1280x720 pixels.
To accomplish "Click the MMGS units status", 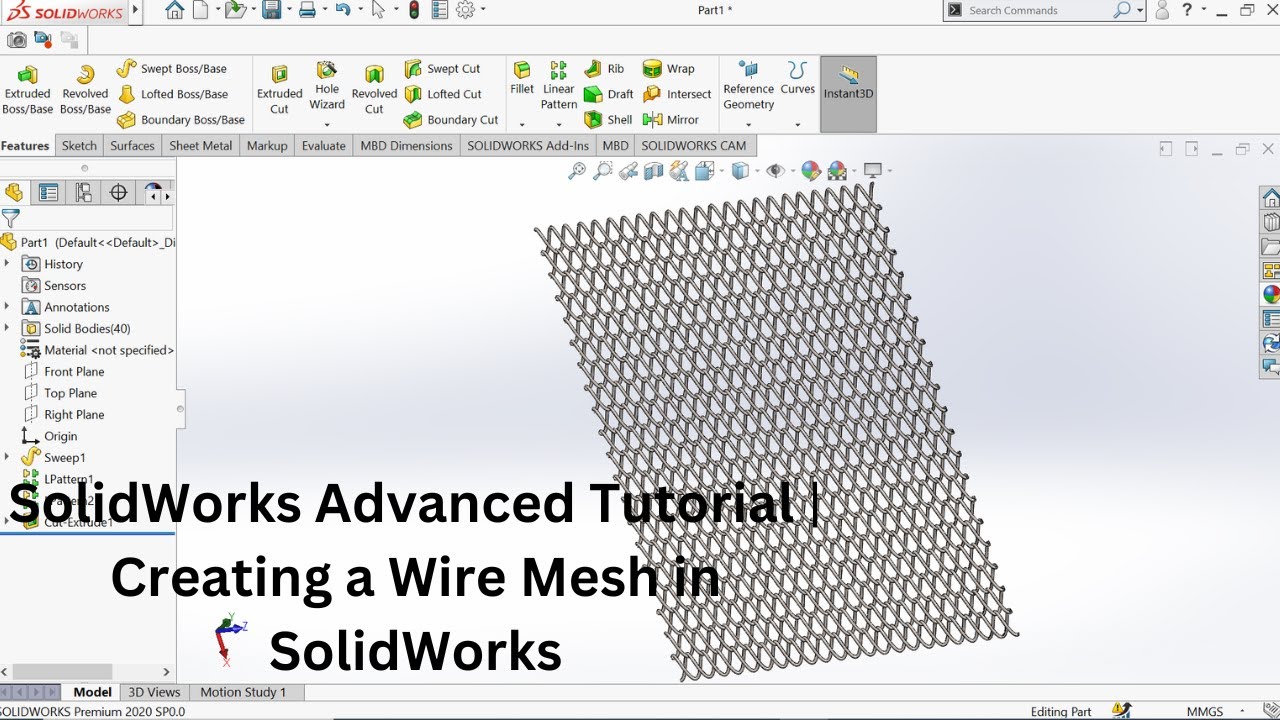I will 1205,712.
